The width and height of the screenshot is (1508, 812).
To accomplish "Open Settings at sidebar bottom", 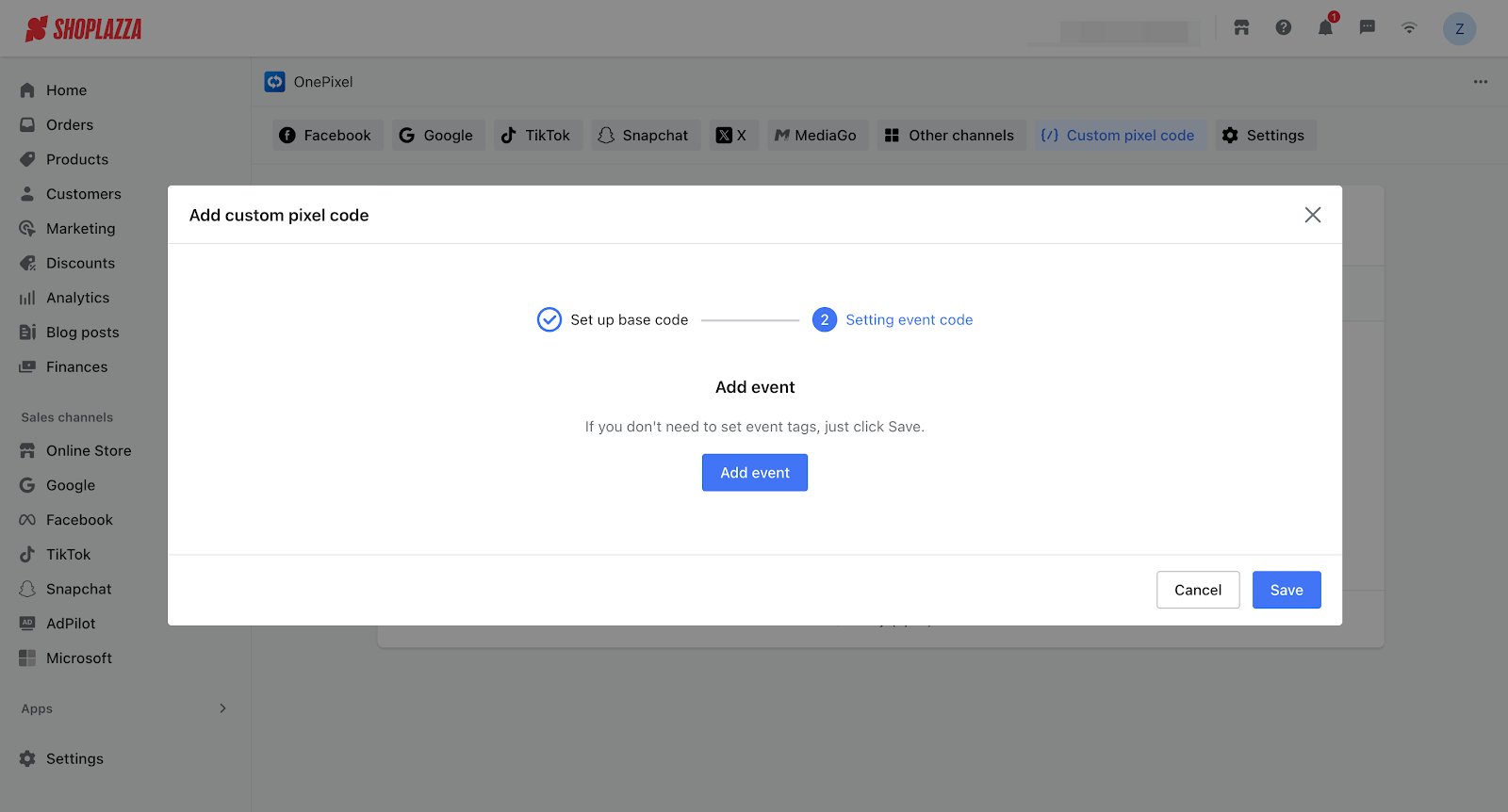I will tap(74, 759).
